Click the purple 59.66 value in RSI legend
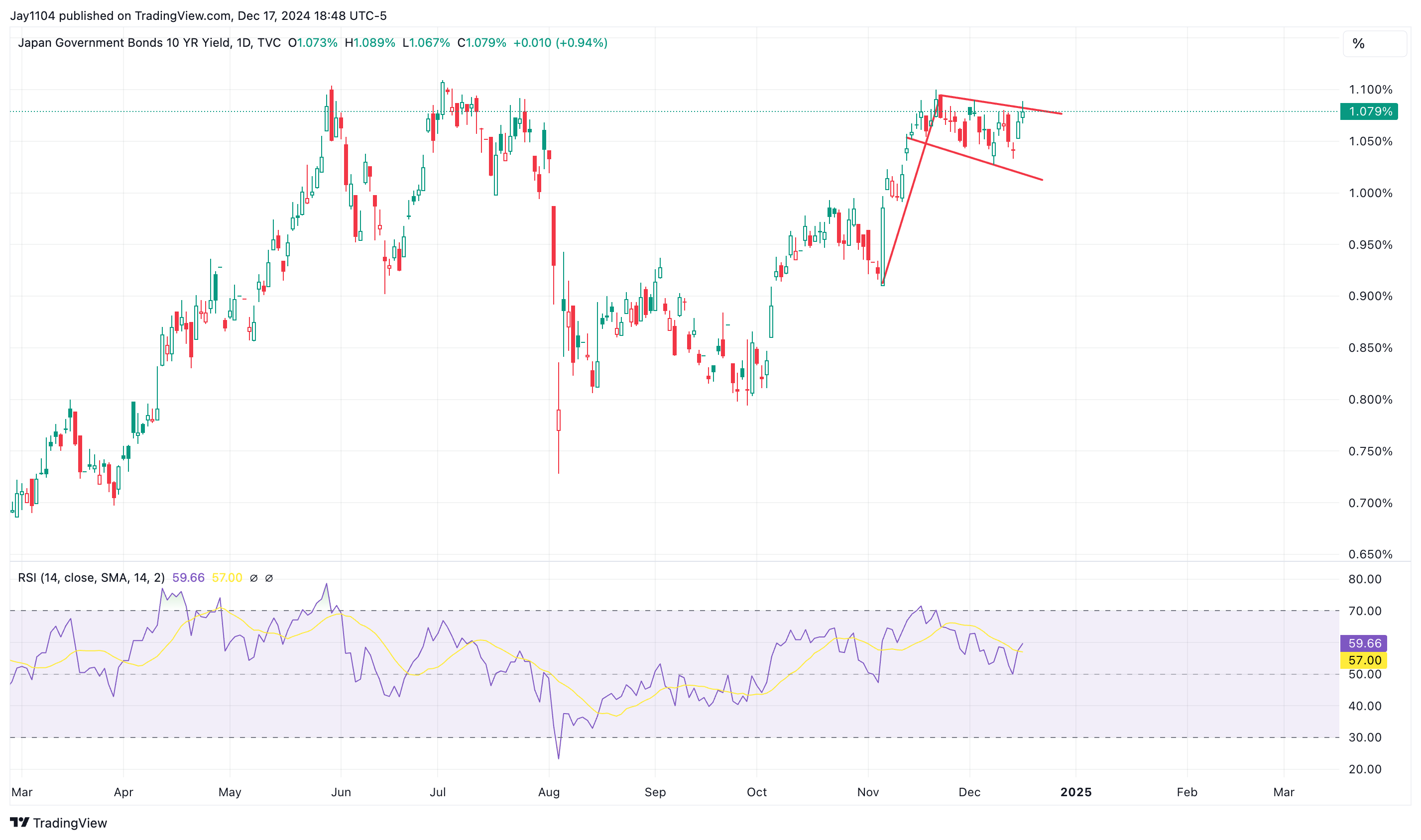Screen dimensions: 1421x840 coord(188,578)
